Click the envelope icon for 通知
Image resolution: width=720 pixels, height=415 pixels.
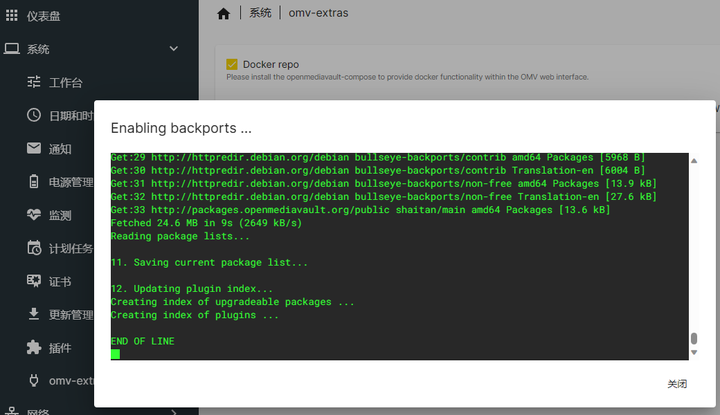point(34,148)
